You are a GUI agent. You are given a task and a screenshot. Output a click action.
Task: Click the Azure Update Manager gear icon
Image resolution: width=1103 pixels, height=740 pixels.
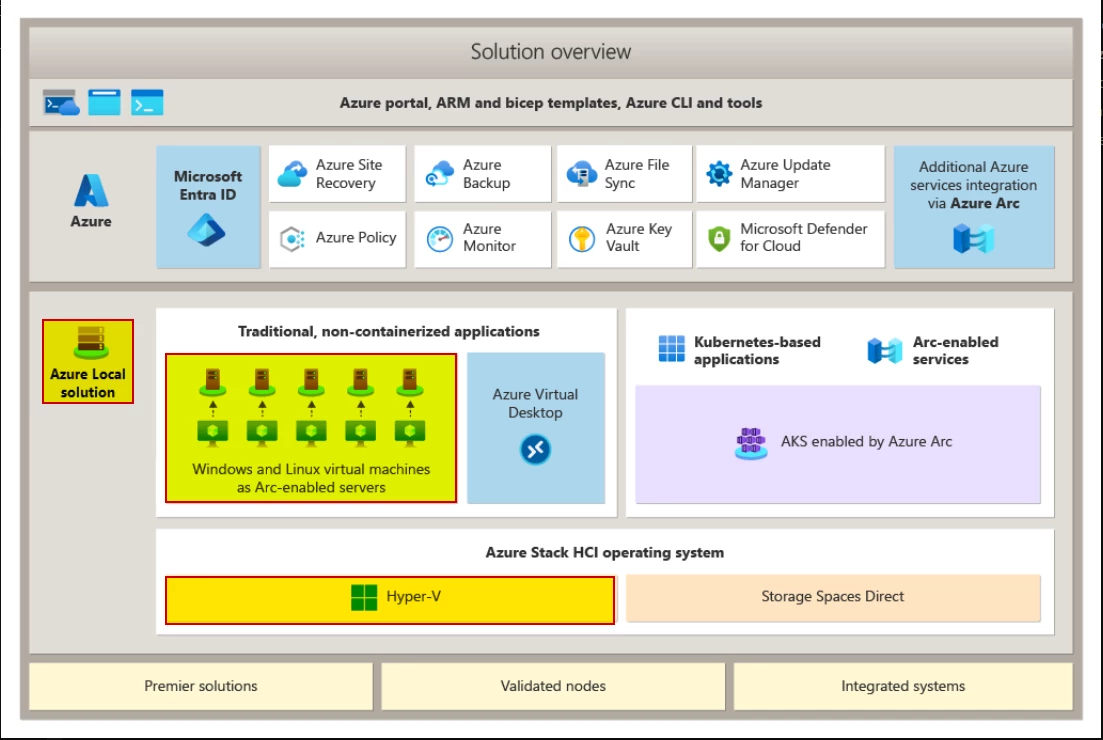coord(719,174)
